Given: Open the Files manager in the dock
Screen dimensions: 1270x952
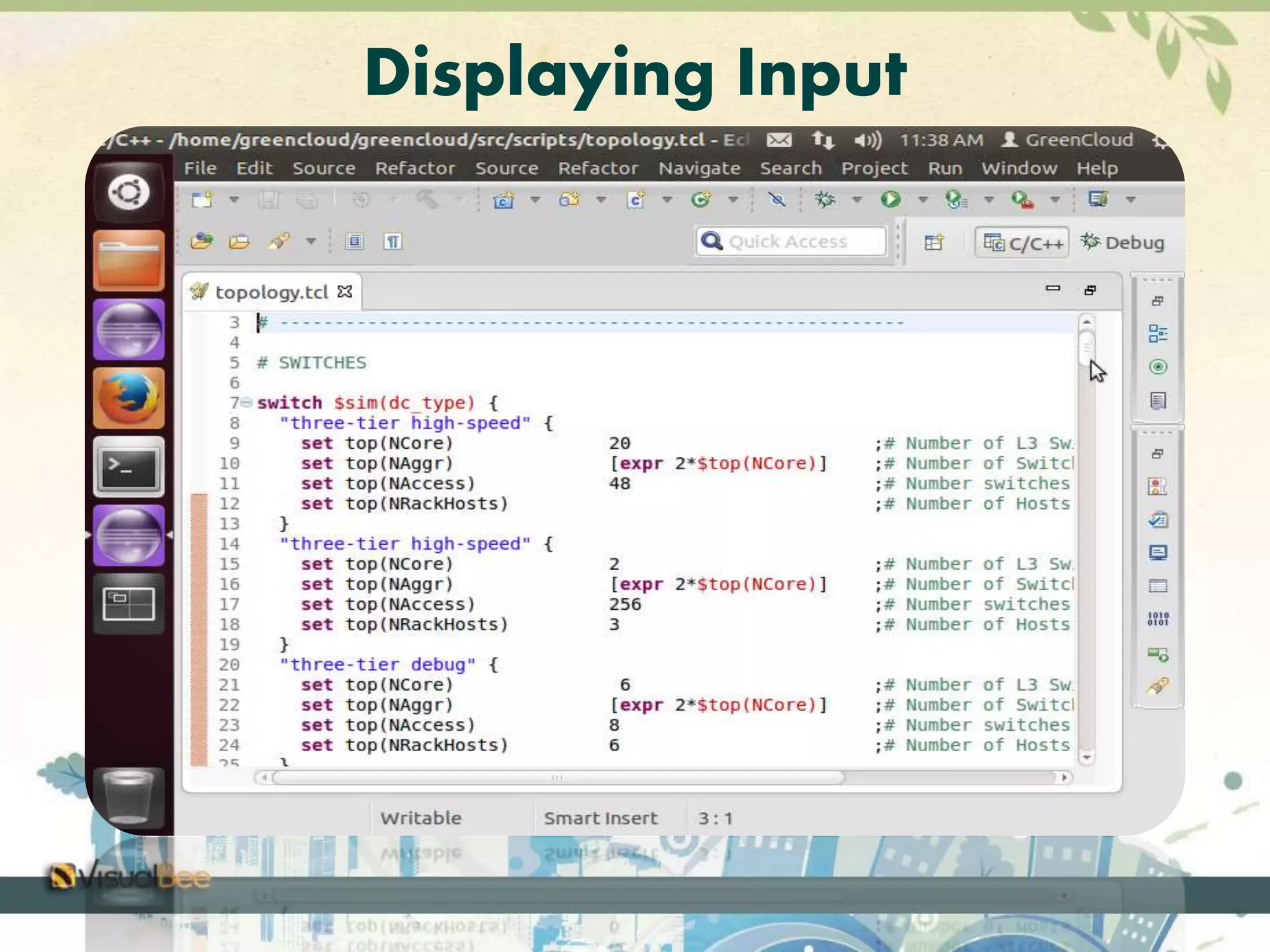Looking at the screenshot, I should (x=129, y=260).
